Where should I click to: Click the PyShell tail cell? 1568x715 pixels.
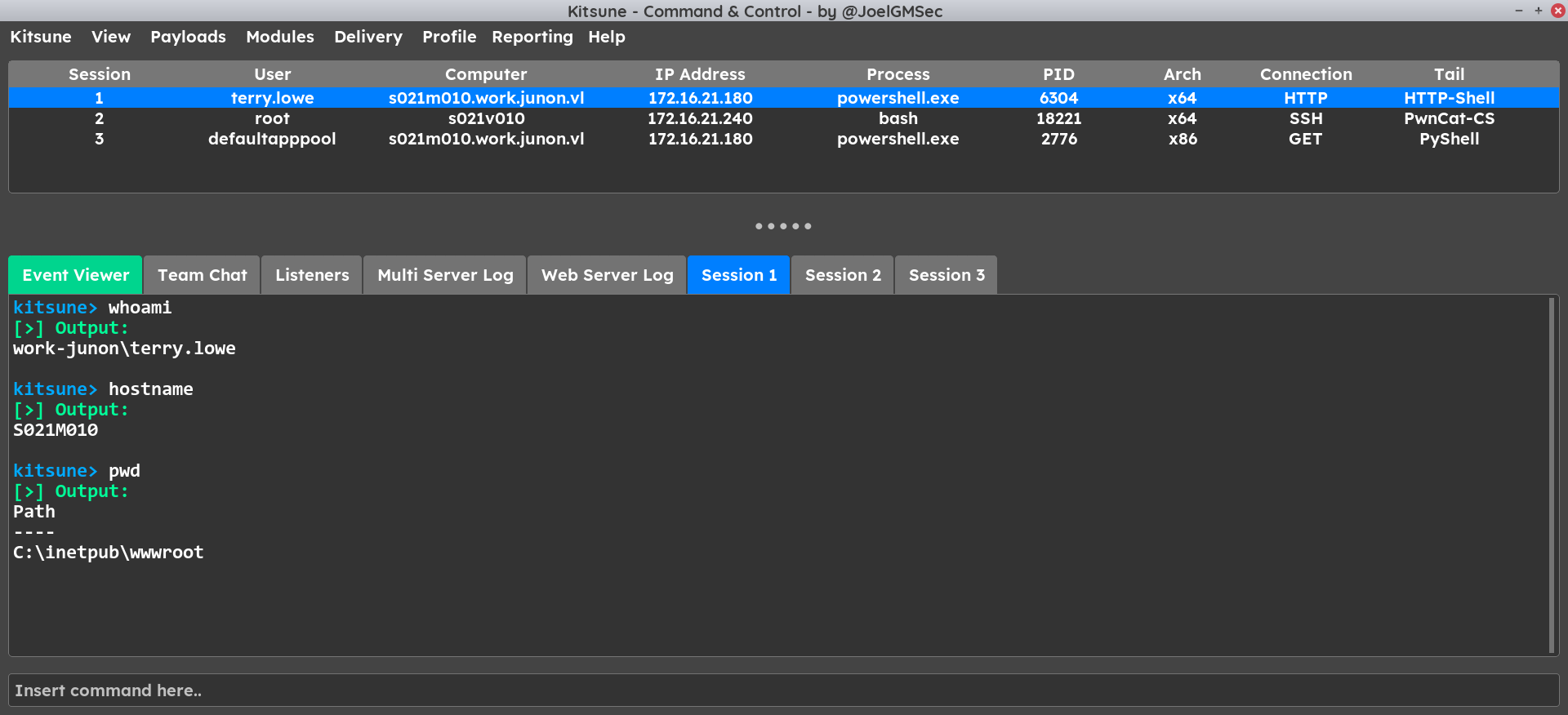pyautogui.click(x=1450, y=139)
